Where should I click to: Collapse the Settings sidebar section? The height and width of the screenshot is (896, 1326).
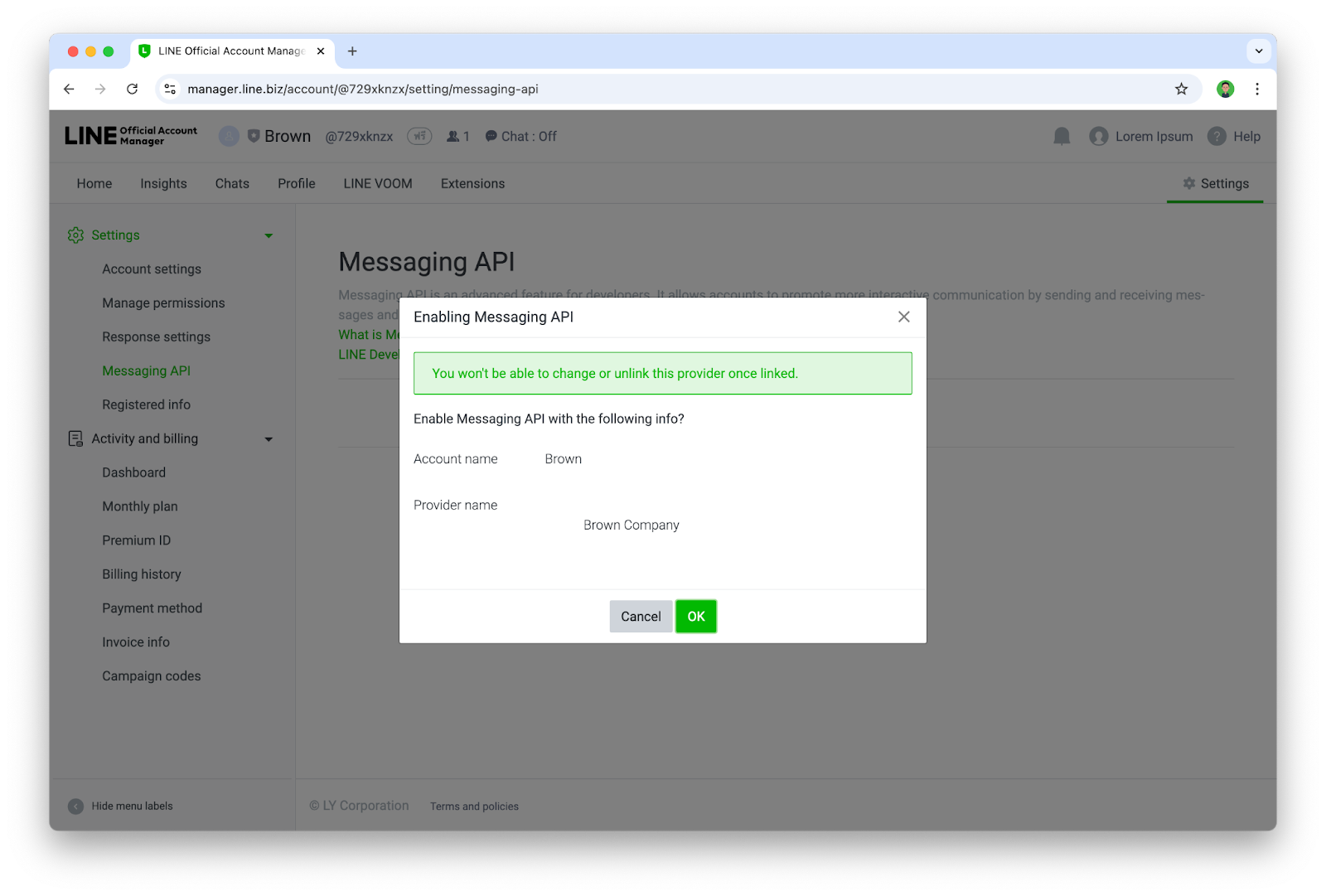point(269,235)
